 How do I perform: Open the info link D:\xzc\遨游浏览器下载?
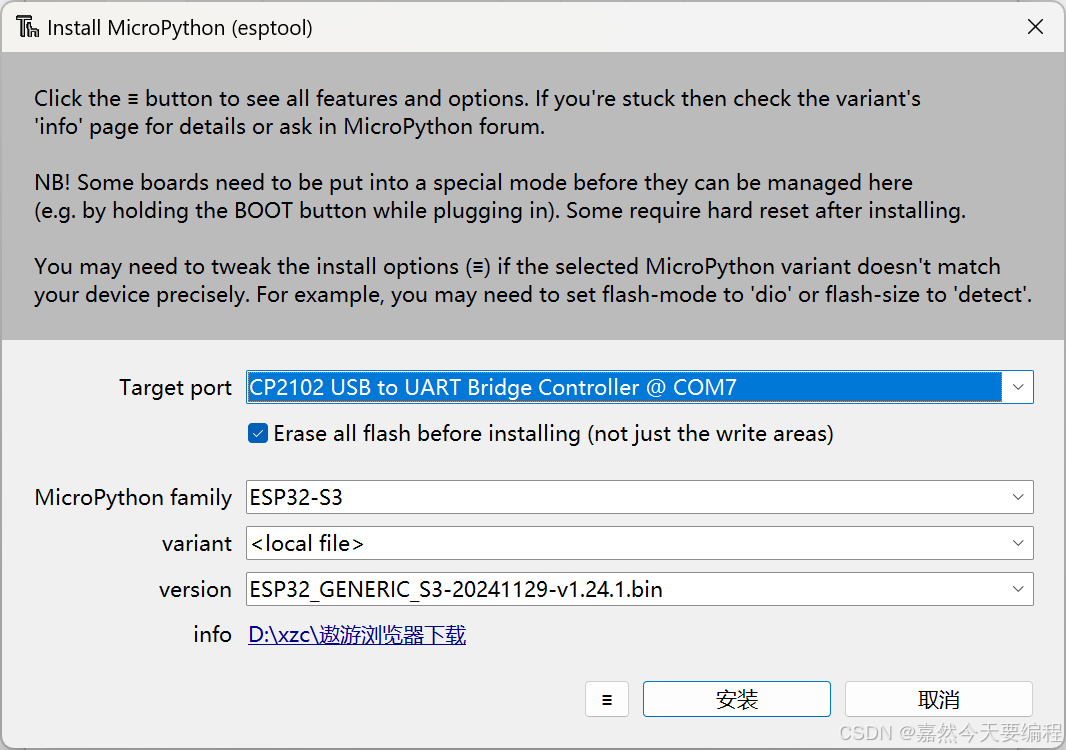357,635
